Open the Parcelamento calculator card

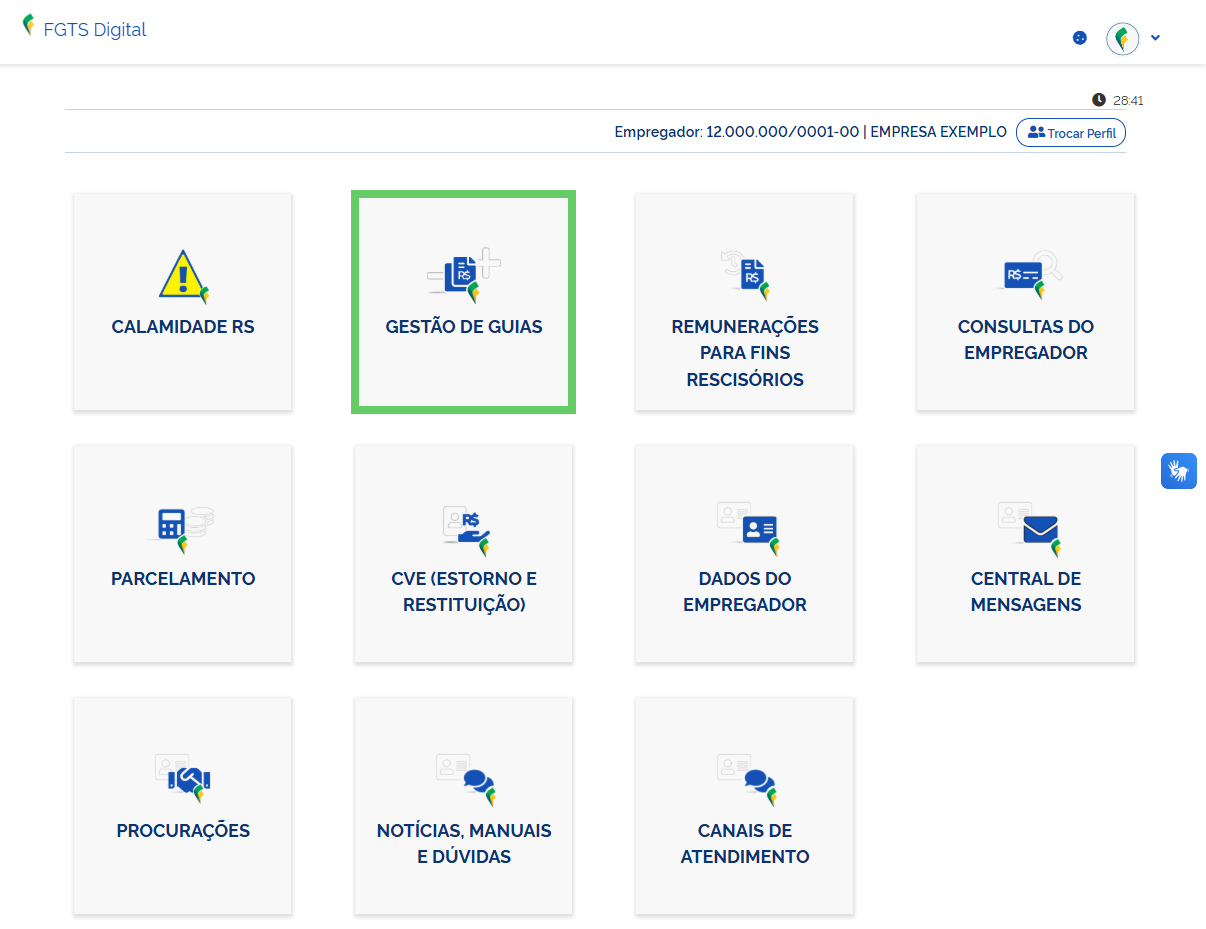[x=183, y=553]
